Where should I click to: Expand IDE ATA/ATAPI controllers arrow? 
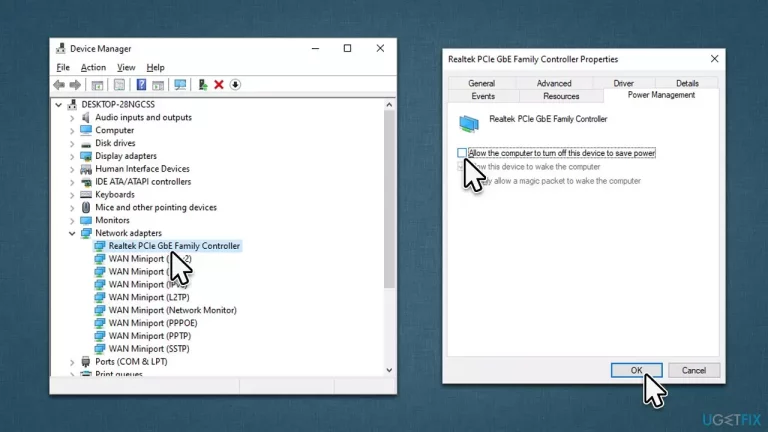(x=72, y=182)
